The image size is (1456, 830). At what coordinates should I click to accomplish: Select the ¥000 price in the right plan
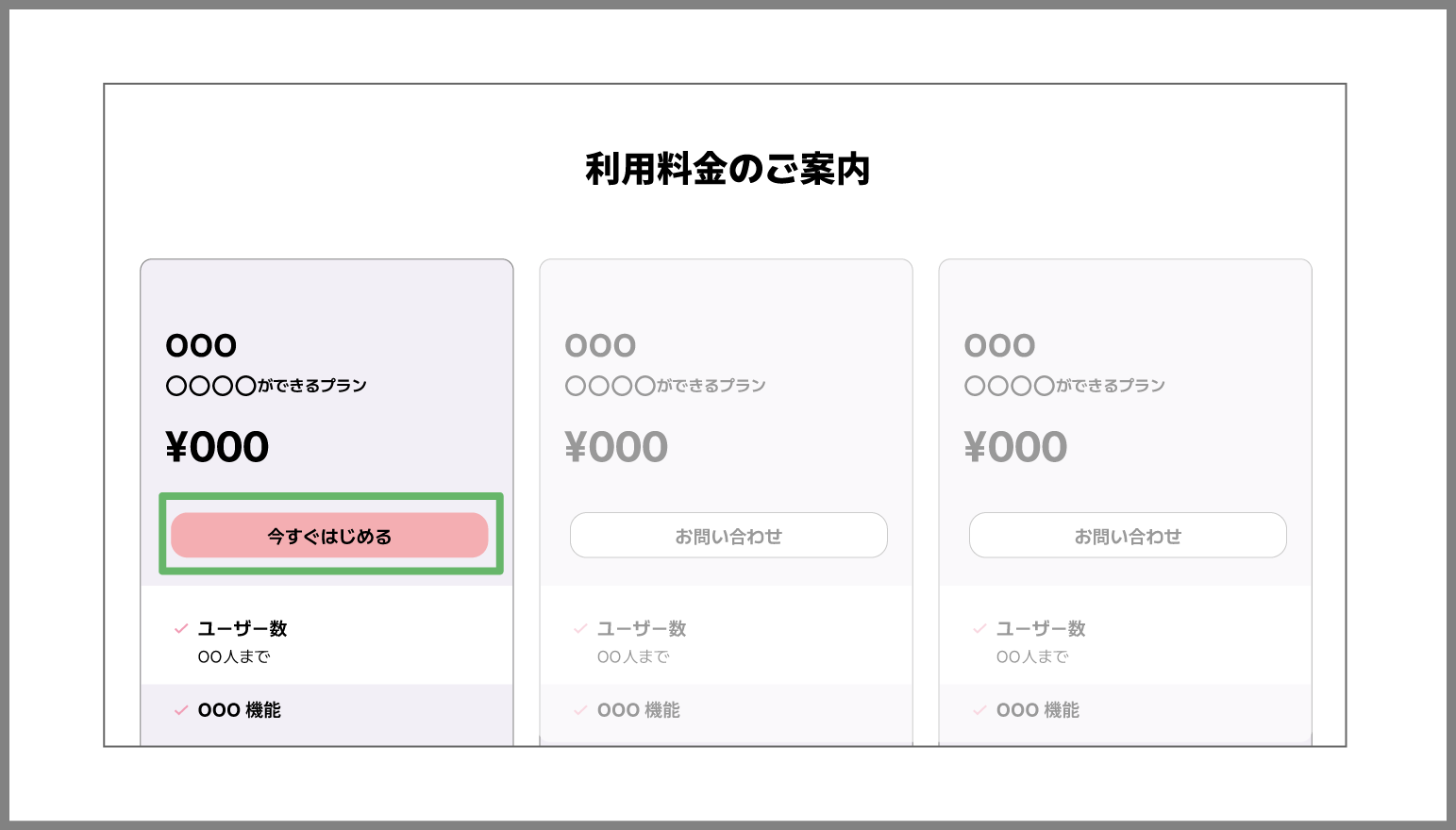coord(1015,447)
